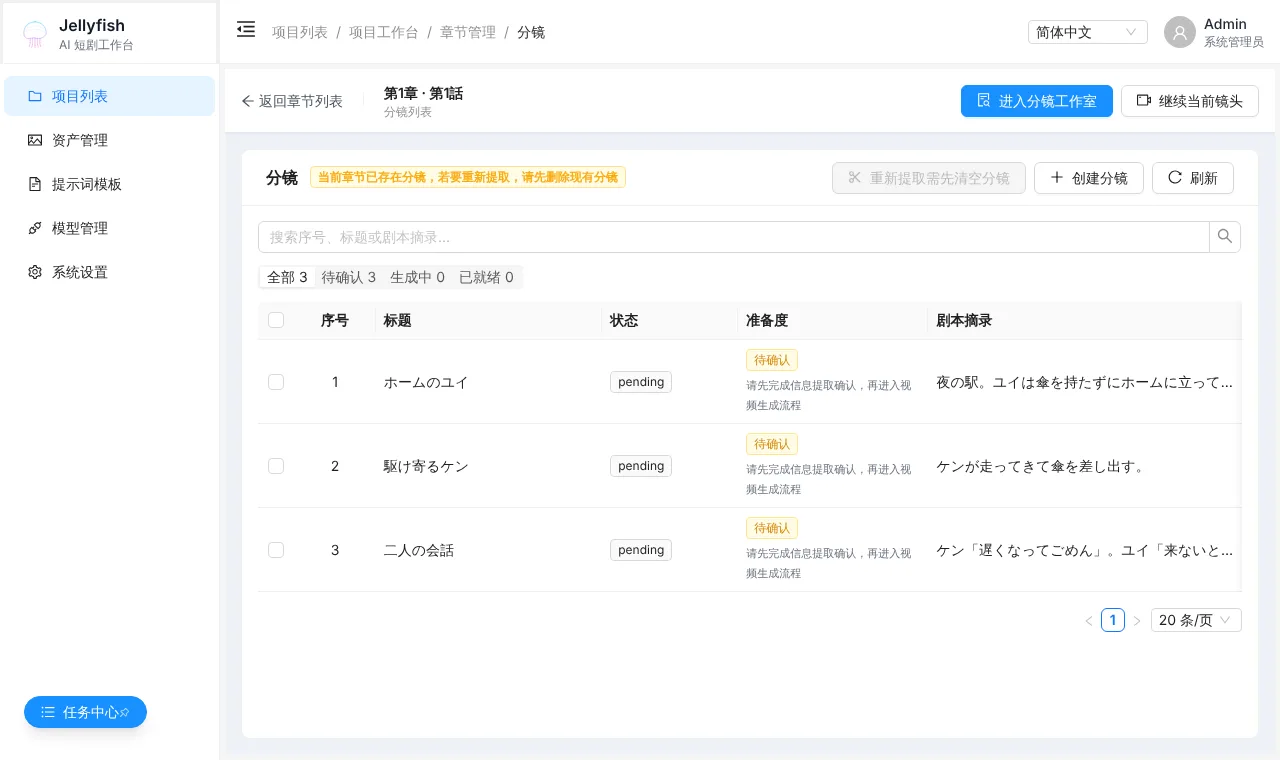Click the gear icon beside 系统设置

(35, 273)
